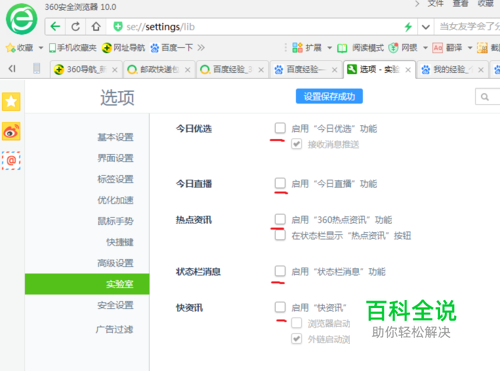The width and height of the screenshot is (500, 371).
Task: Open the 网银 online banking tool
Action: coord(403,48)
